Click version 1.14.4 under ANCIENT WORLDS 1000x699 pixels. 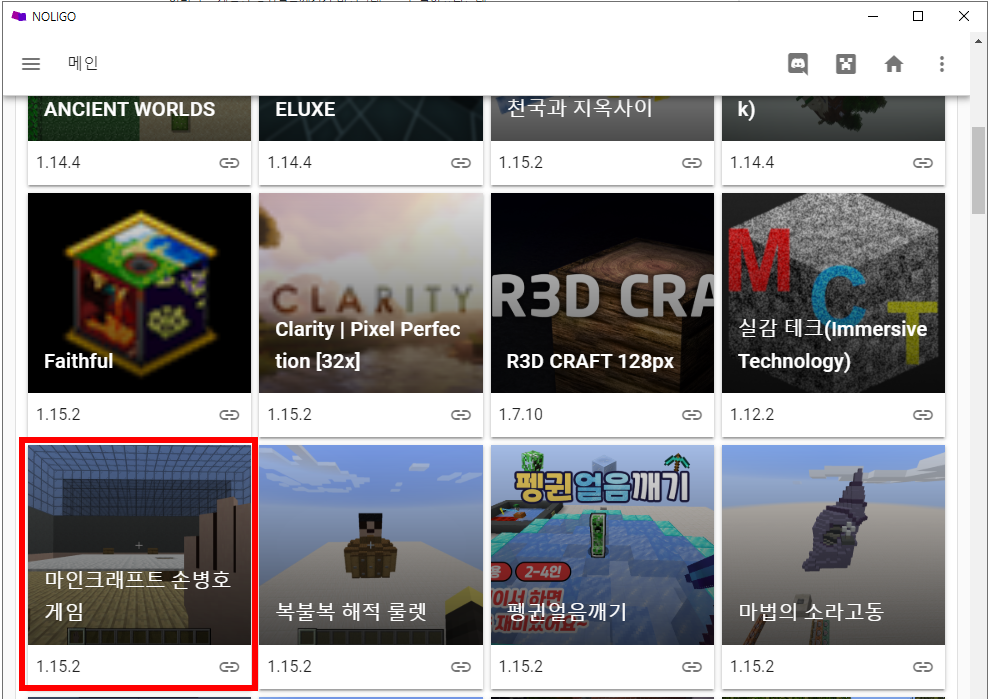click(58, 163)
